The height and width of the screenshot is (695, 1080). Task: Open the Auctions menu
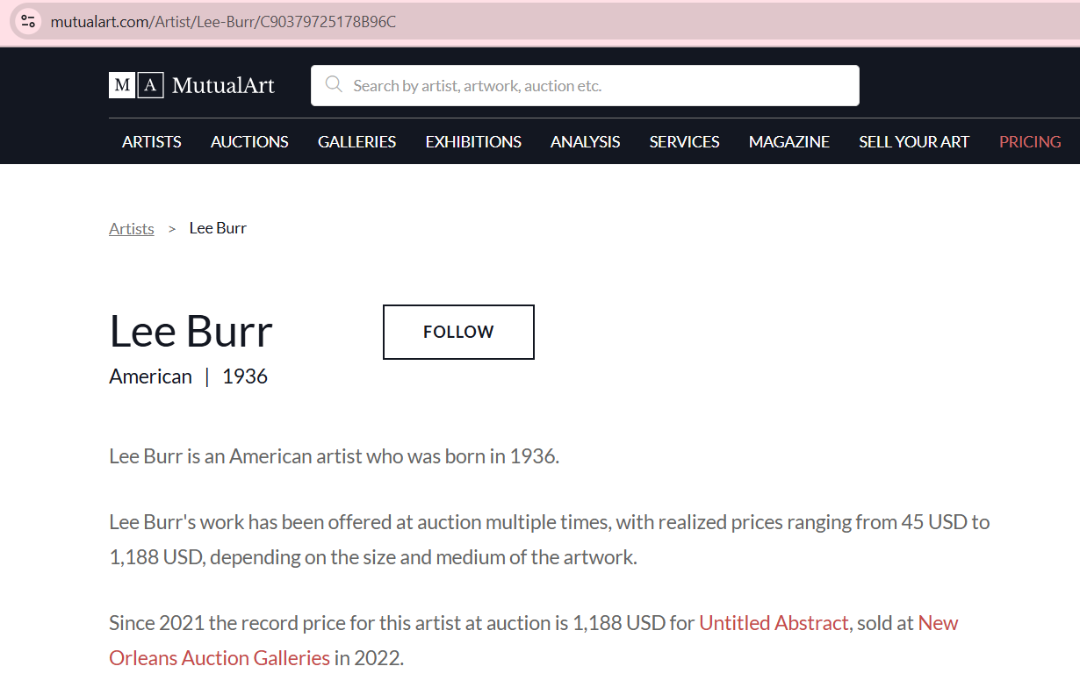[249, 142]
